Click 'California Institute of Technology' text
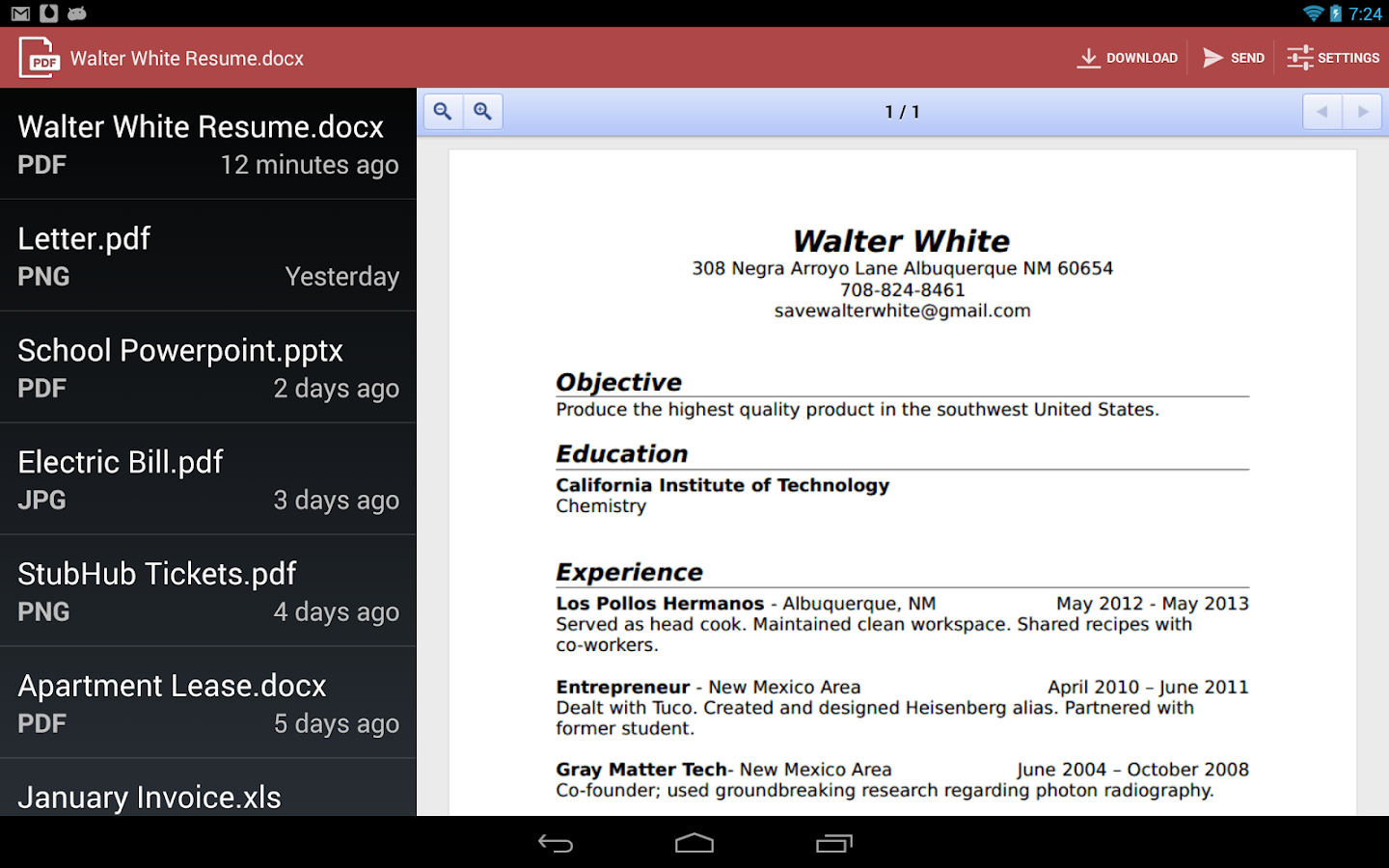Screen dimensions: 1389x868 coord(722,485)
